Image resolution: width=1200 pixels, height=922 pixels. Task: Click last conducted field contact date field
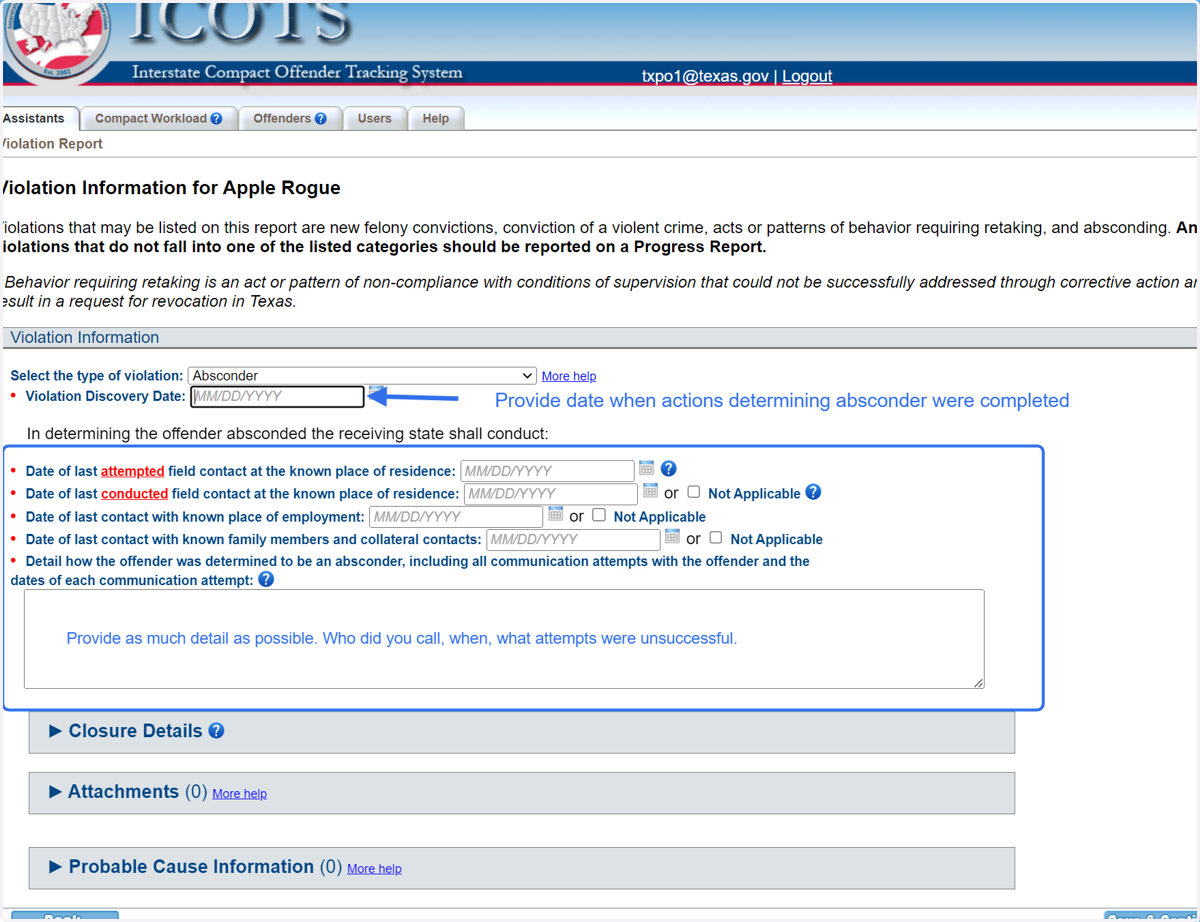[x=551, y=494]
